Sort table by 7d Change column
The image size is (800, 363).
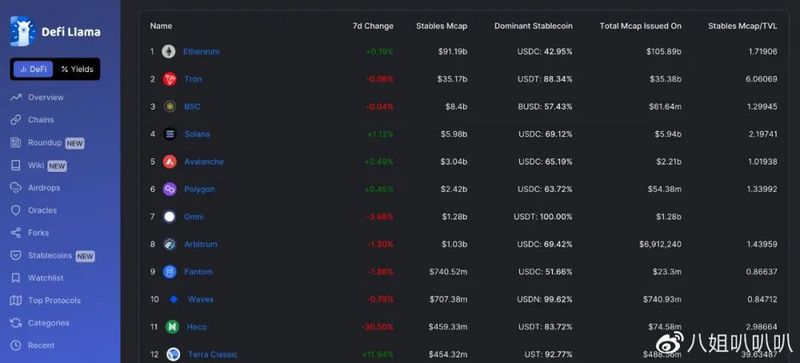coord(373,26)
